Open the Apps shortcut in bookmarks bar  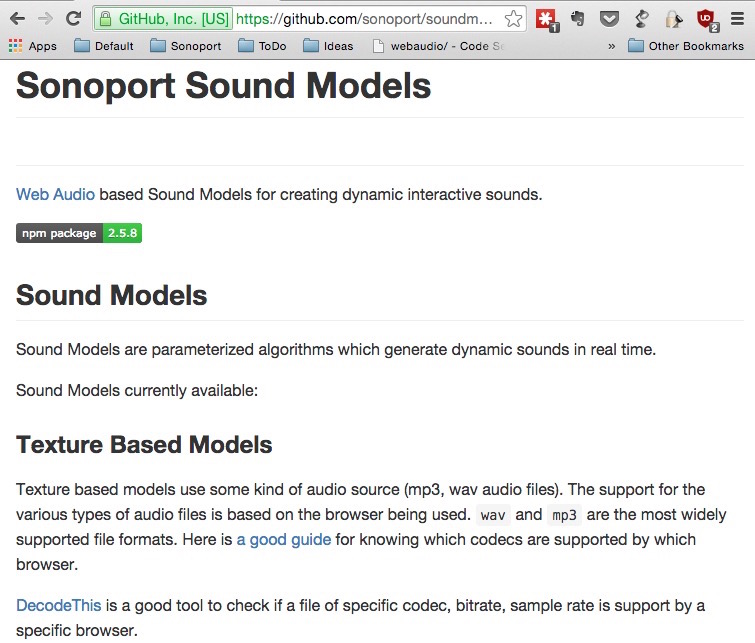pos(33,46)
